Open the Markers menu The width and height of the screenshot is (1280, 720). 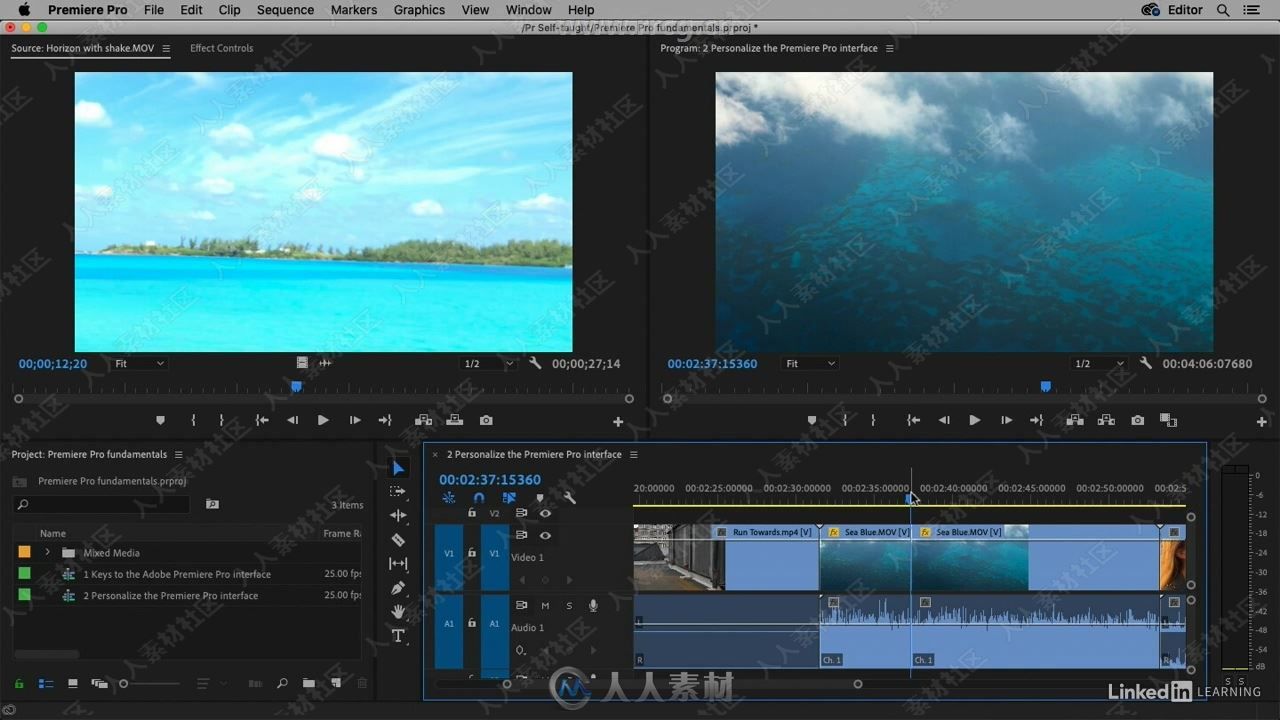click(x=354, y=10)
